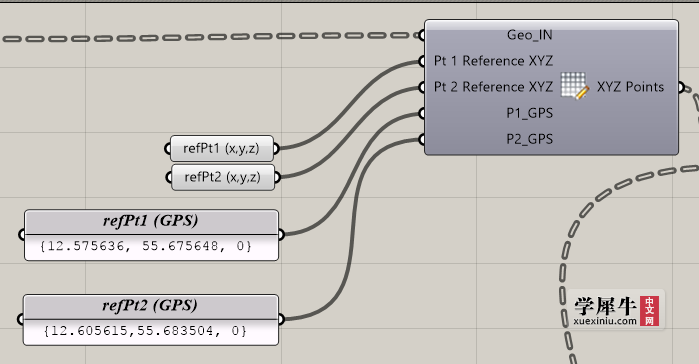Click the output grip of refPt1 (x,y,z)

[x=276, y=148]
